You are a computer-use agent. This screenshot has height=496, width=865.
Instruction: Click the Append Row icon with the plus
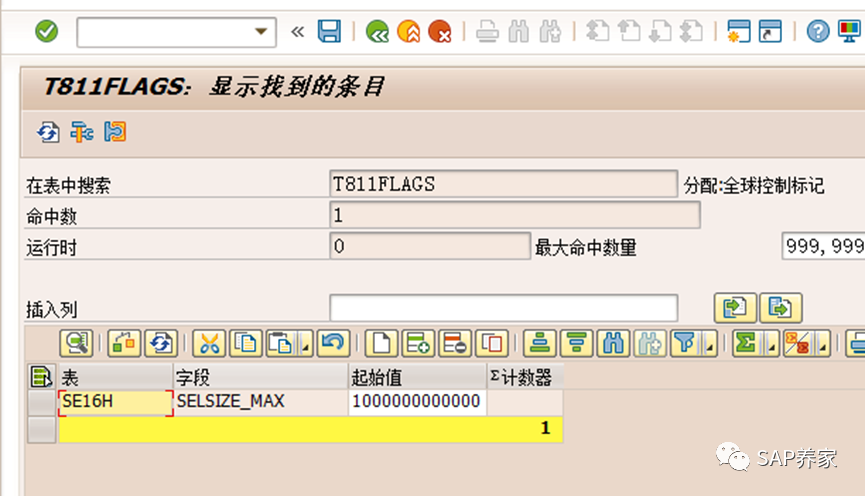[x=418, y=343]
